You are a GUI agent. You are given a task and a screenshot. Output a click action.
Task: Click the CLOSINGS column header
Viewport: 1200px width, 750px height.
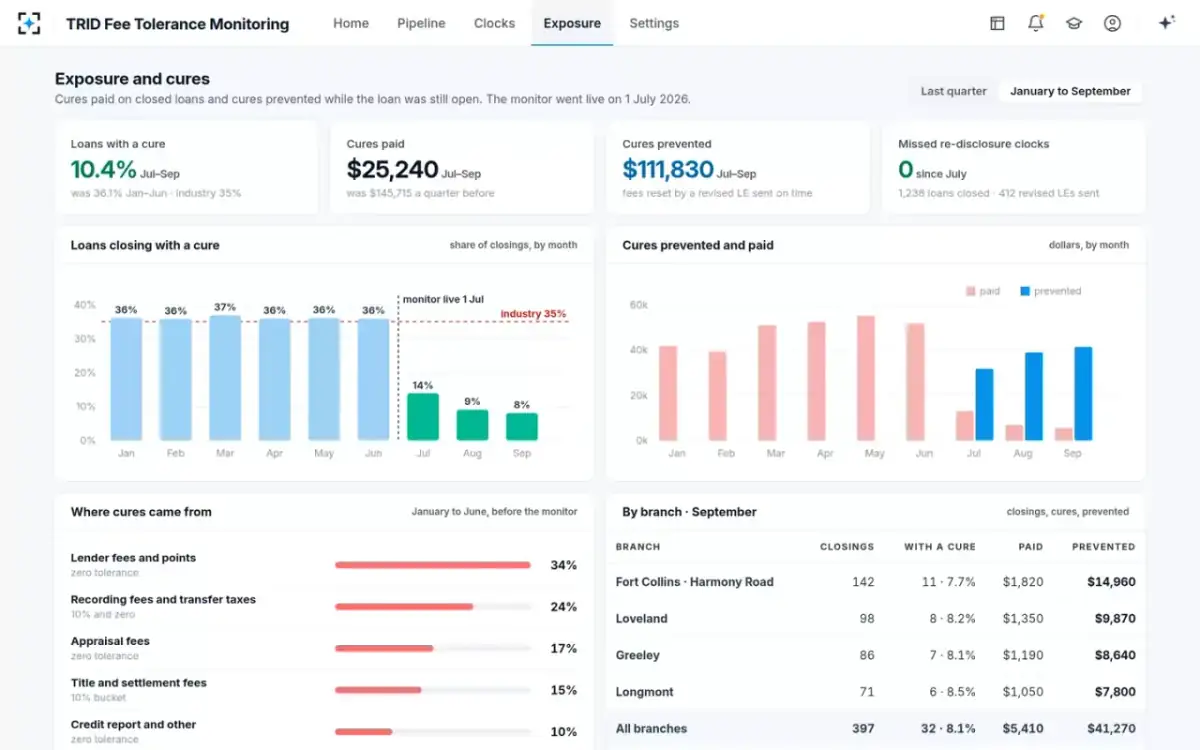pos(847,547)
